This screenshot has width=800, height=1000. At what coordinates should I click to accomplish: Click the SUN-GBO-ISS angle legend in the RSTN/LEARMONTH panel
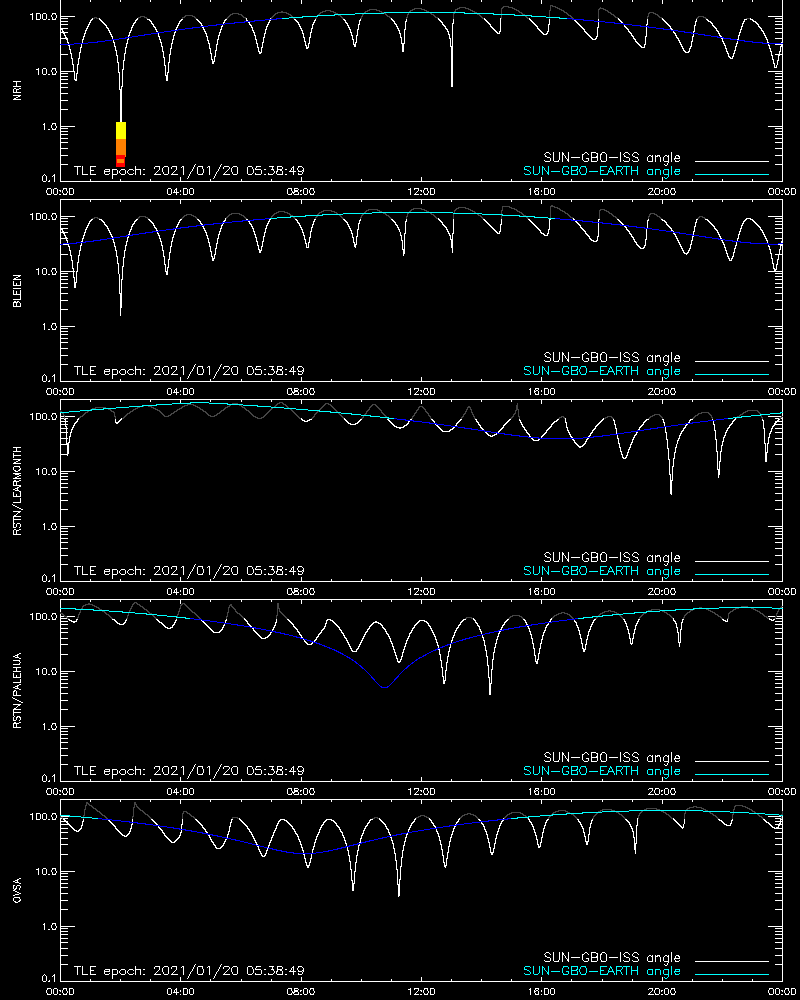coord(612,557)
